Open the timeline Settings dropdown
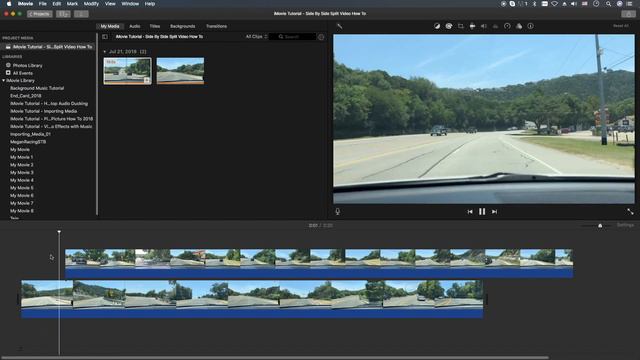Image resolution: width=640 pixels, height=360 pixels. point(625,225)
